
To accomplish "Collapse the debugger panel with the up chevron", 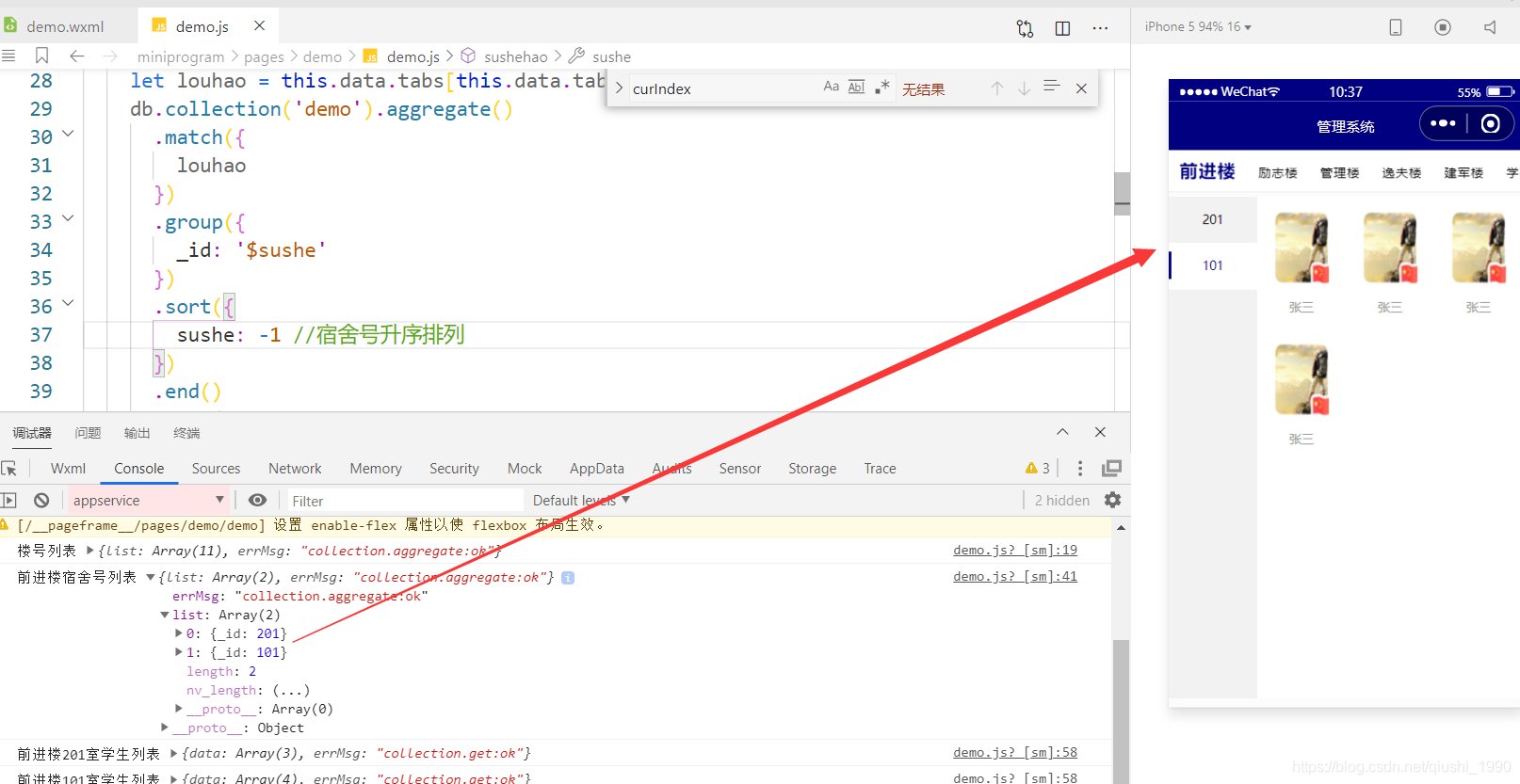I will point(1062,432).
